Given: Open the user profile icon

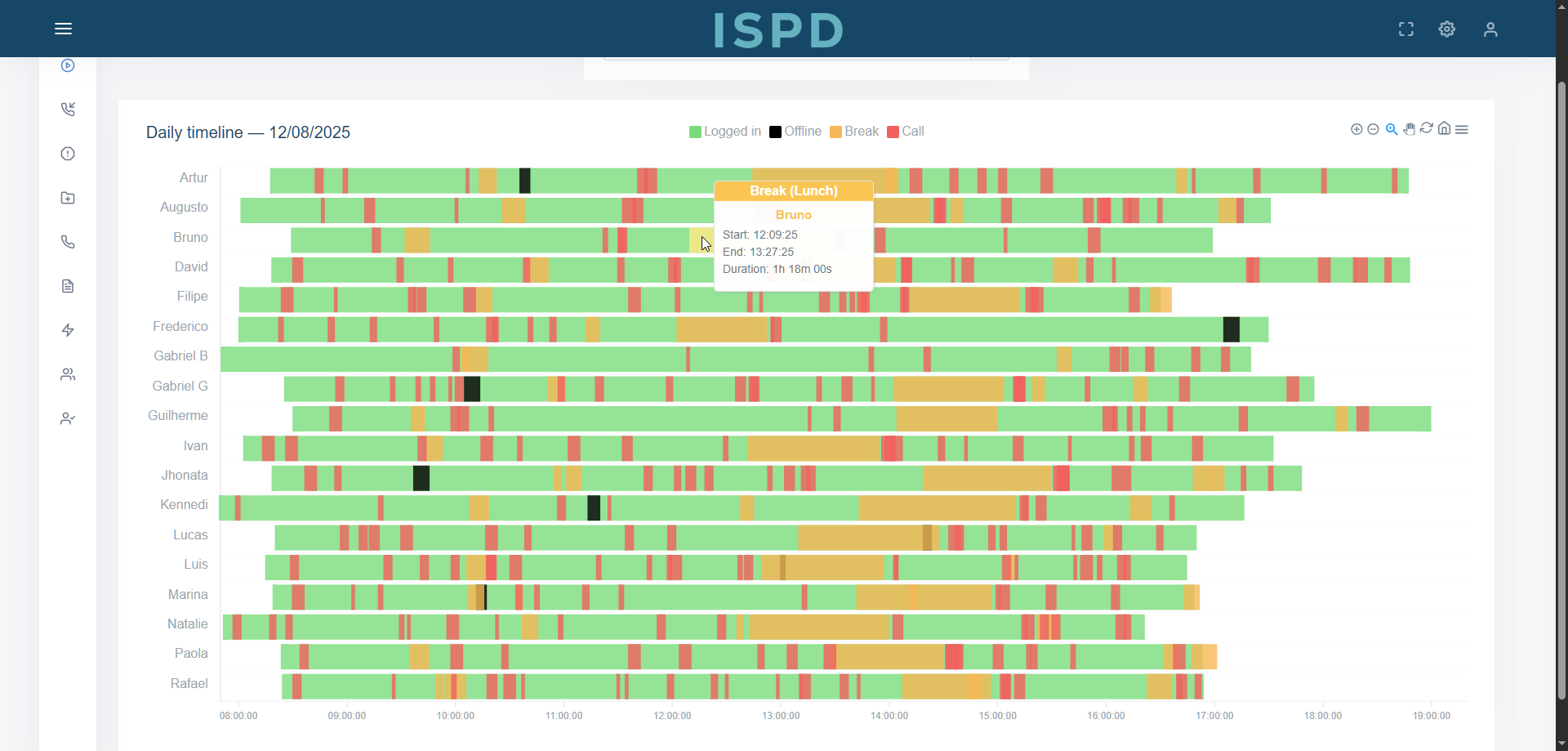Looking at the screenshot, I should point(1490,29).
